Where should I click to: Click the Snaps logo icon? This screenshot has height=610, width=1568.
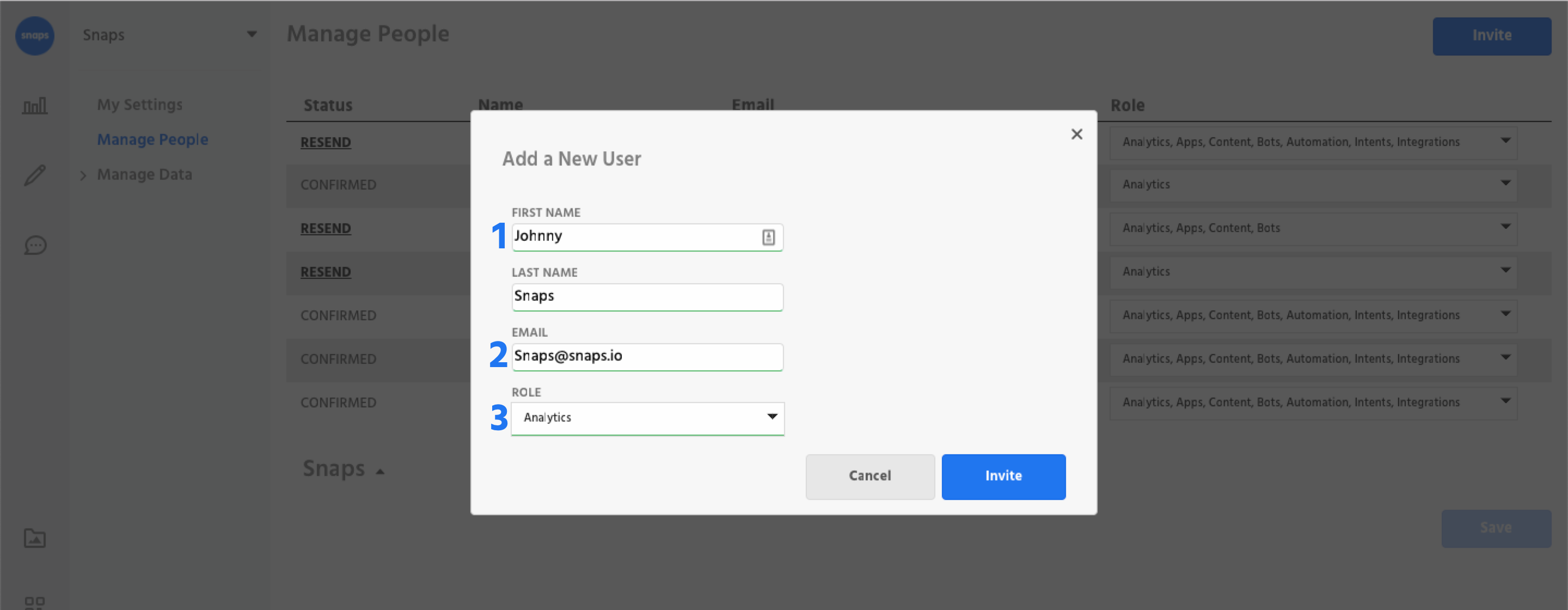click(x=35, y=35)
